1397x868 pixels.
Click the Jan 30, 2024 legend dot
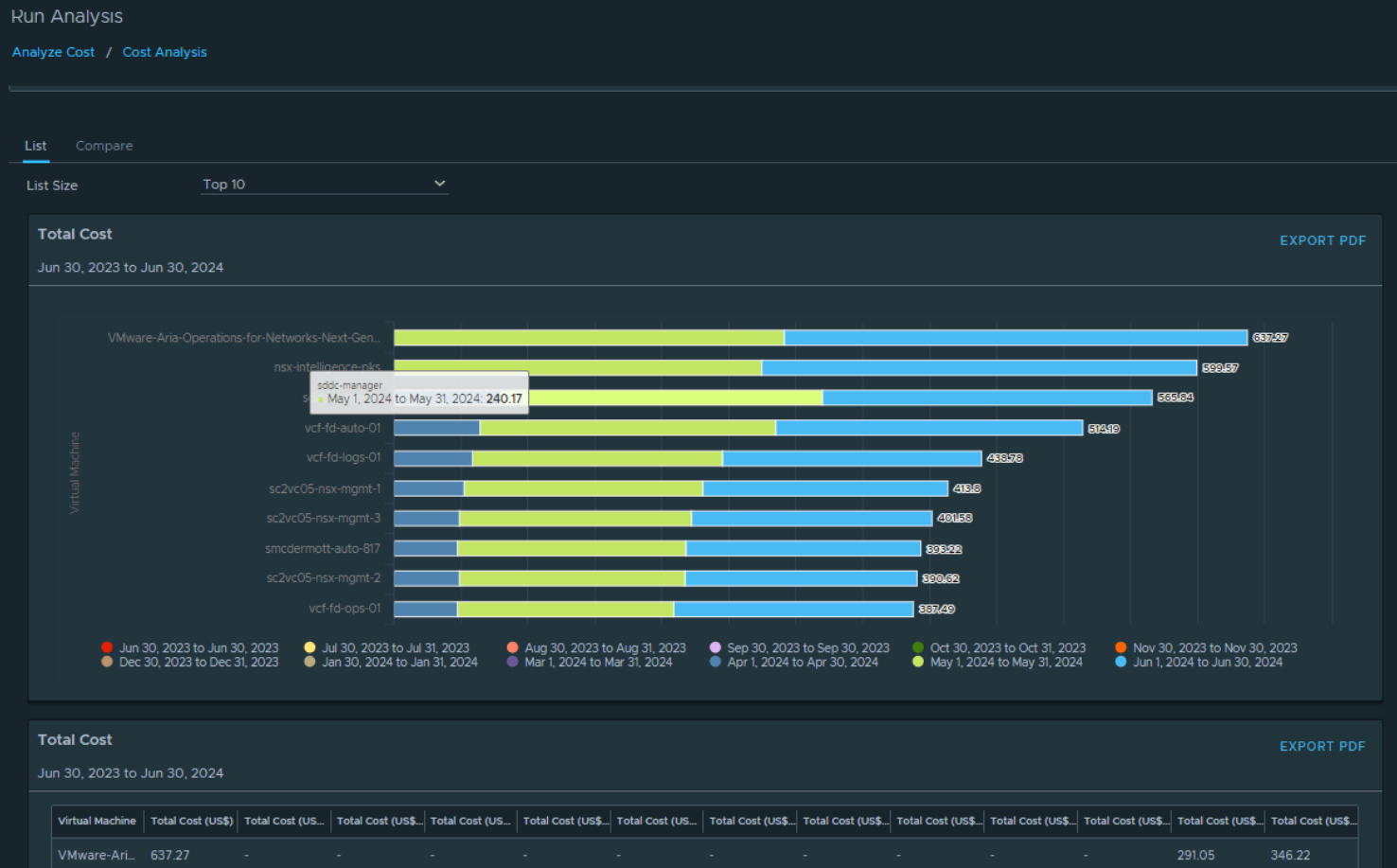tap(311, 663)
